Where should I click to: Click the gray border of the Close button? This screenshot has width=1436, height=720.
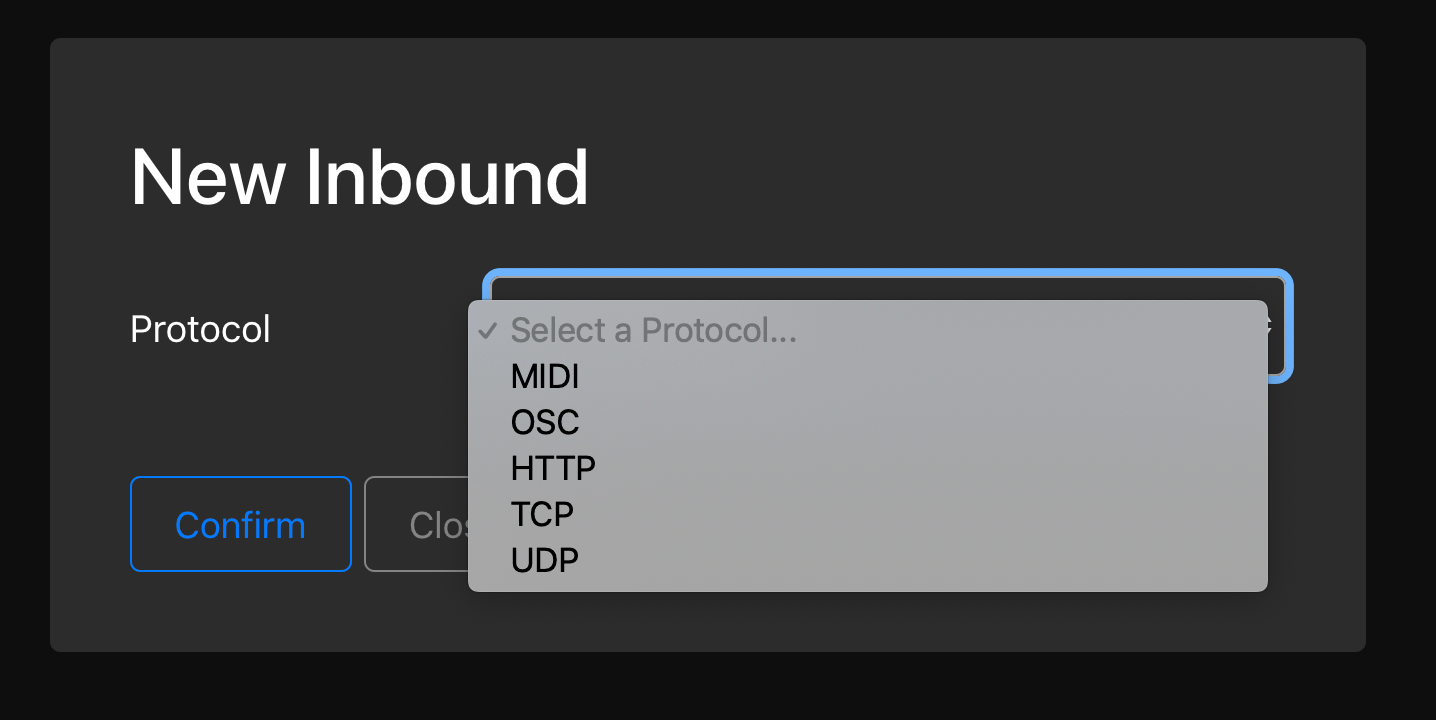pos(366,524)
